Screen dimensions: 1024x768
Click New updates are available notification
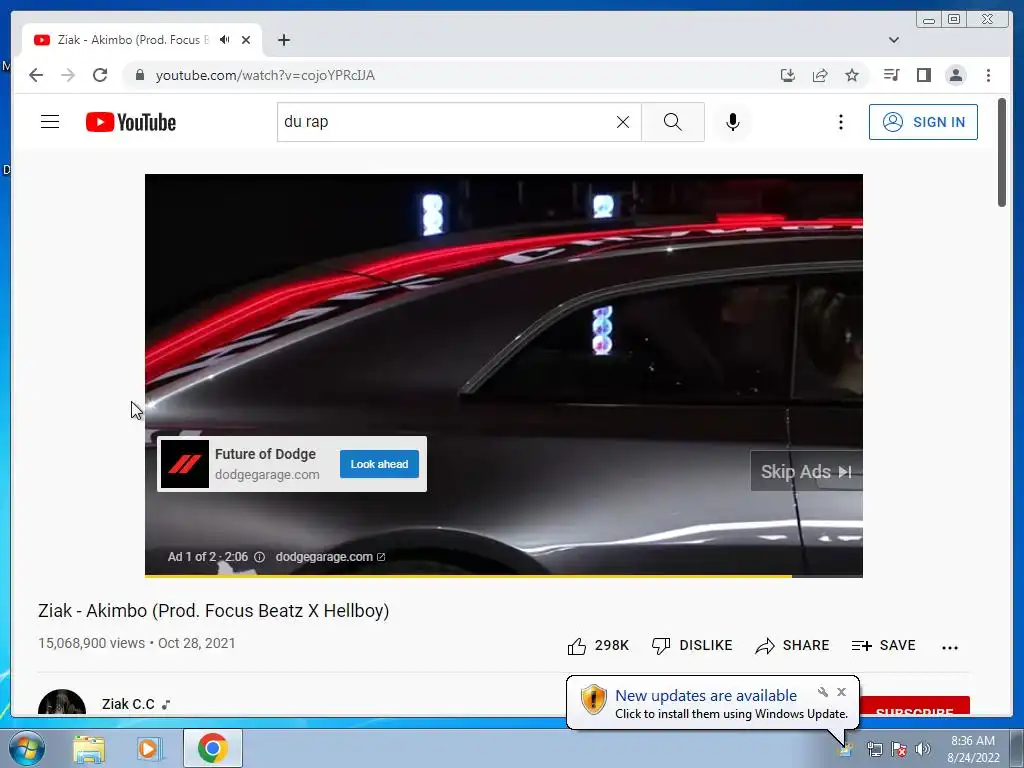tap(705, 696)
